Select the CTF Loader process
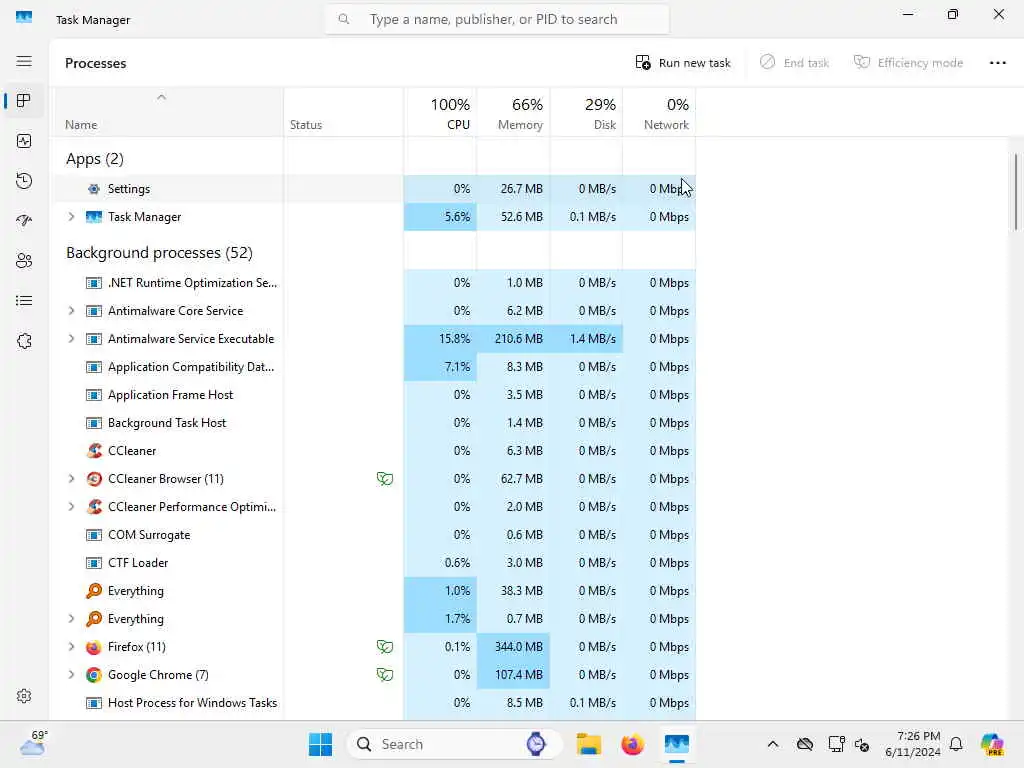 (x=373, y=562)
